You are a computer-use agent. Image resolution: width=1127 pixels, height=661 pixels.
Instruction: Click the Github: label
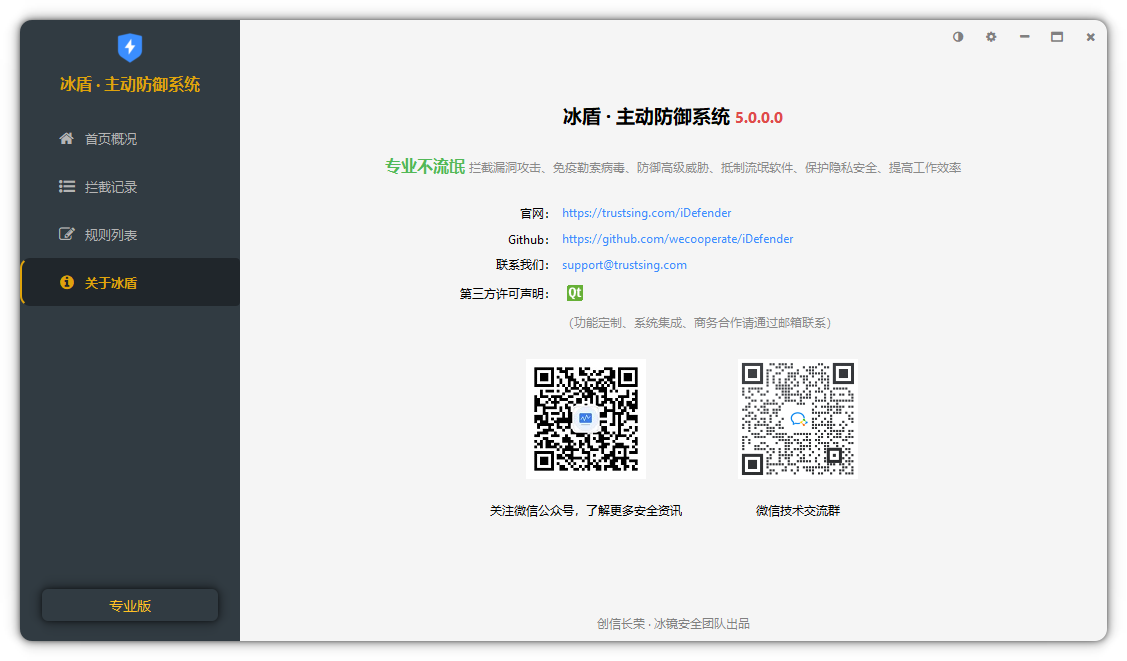point(528,239)
